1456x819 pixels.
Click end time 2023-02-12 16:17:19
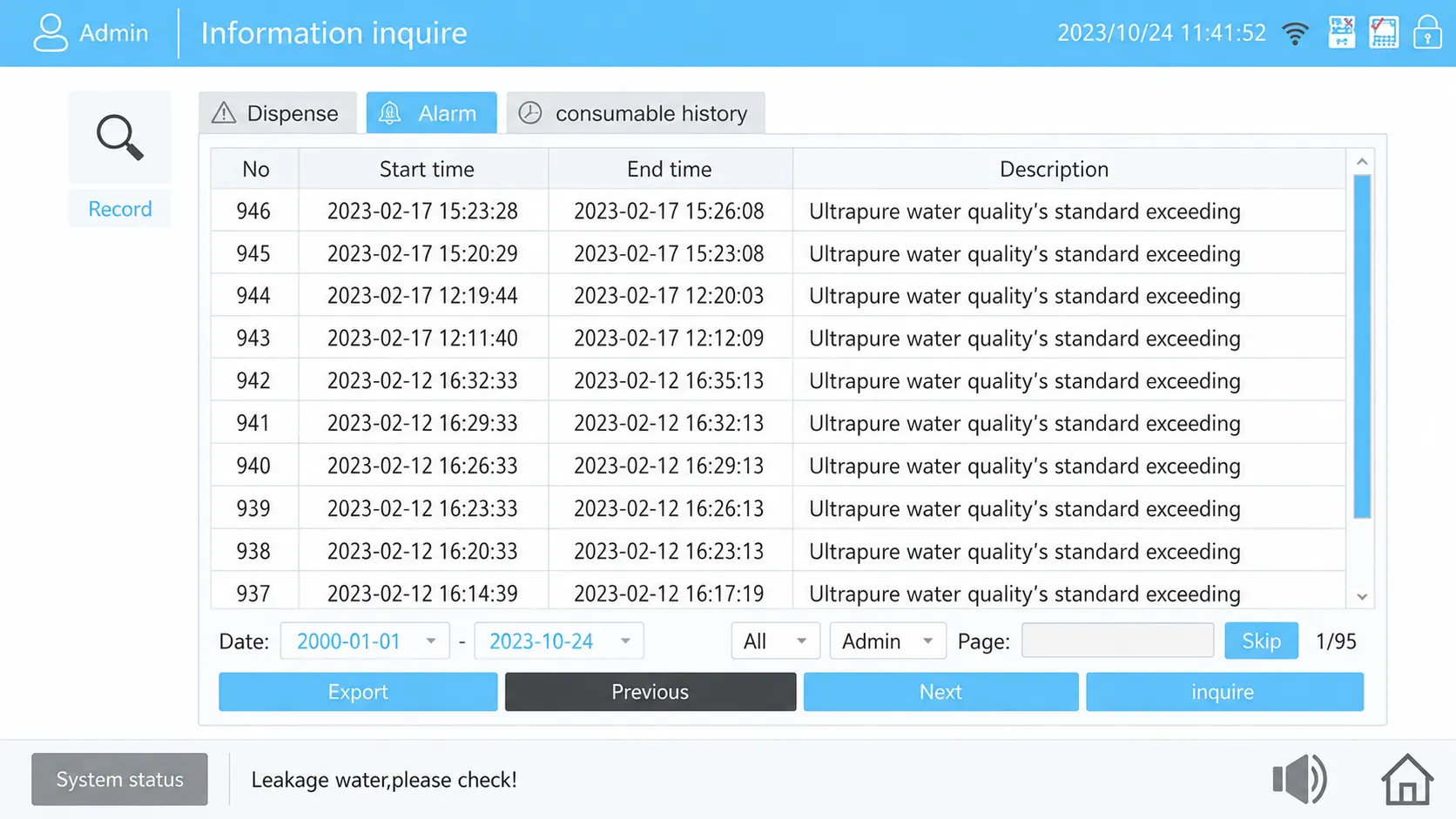pos(669,594)
